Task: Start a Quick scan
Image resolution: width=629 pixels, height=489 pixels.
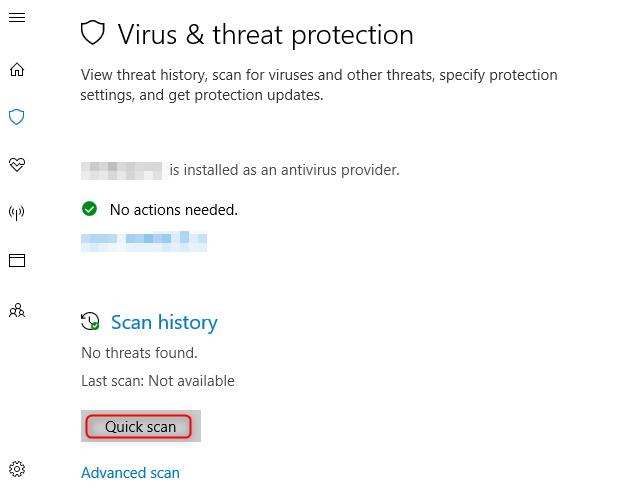Action: point(139,427)
